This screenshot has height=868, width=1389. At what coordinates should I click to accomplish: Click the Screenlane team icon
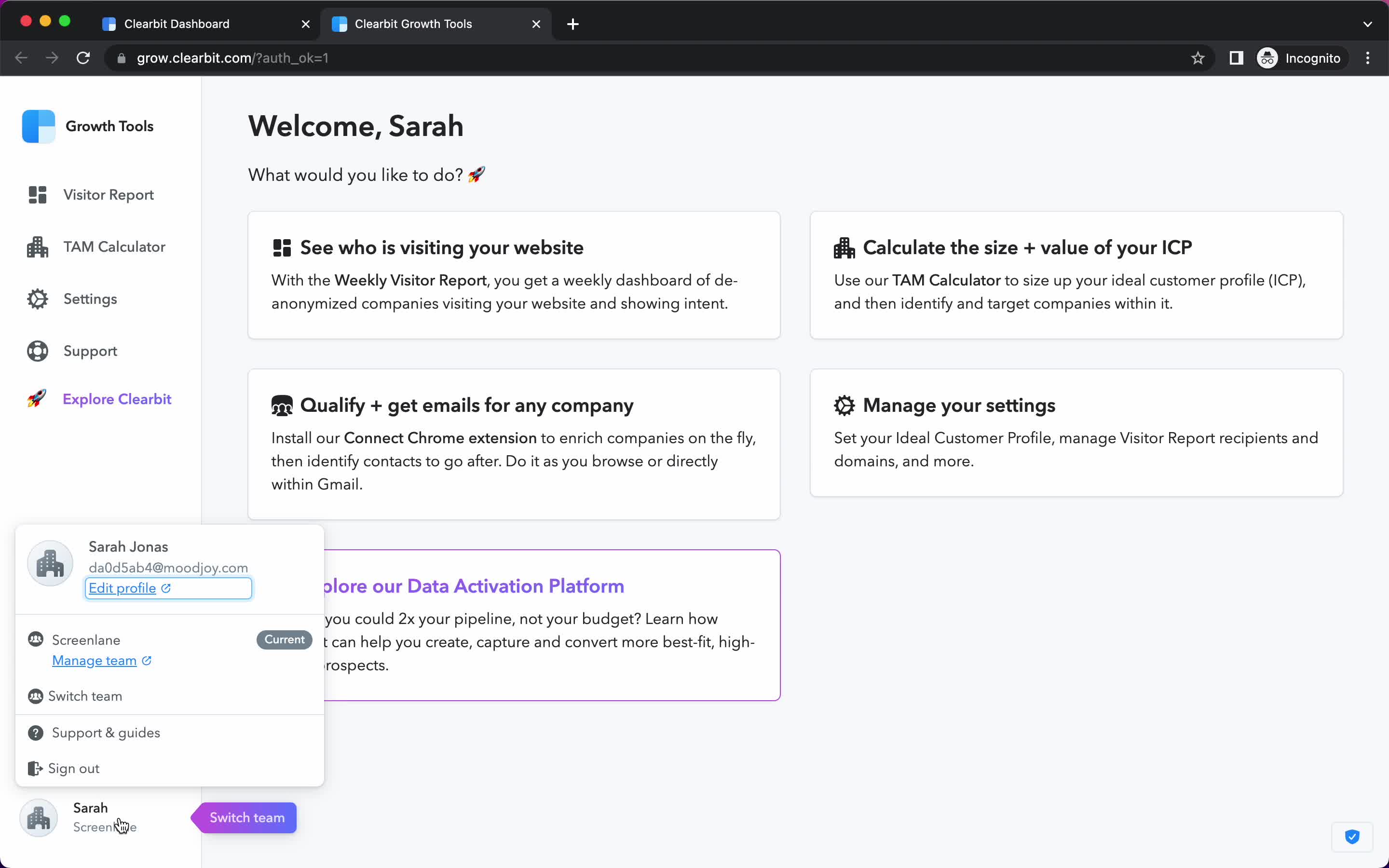click(x=36, y=639)
